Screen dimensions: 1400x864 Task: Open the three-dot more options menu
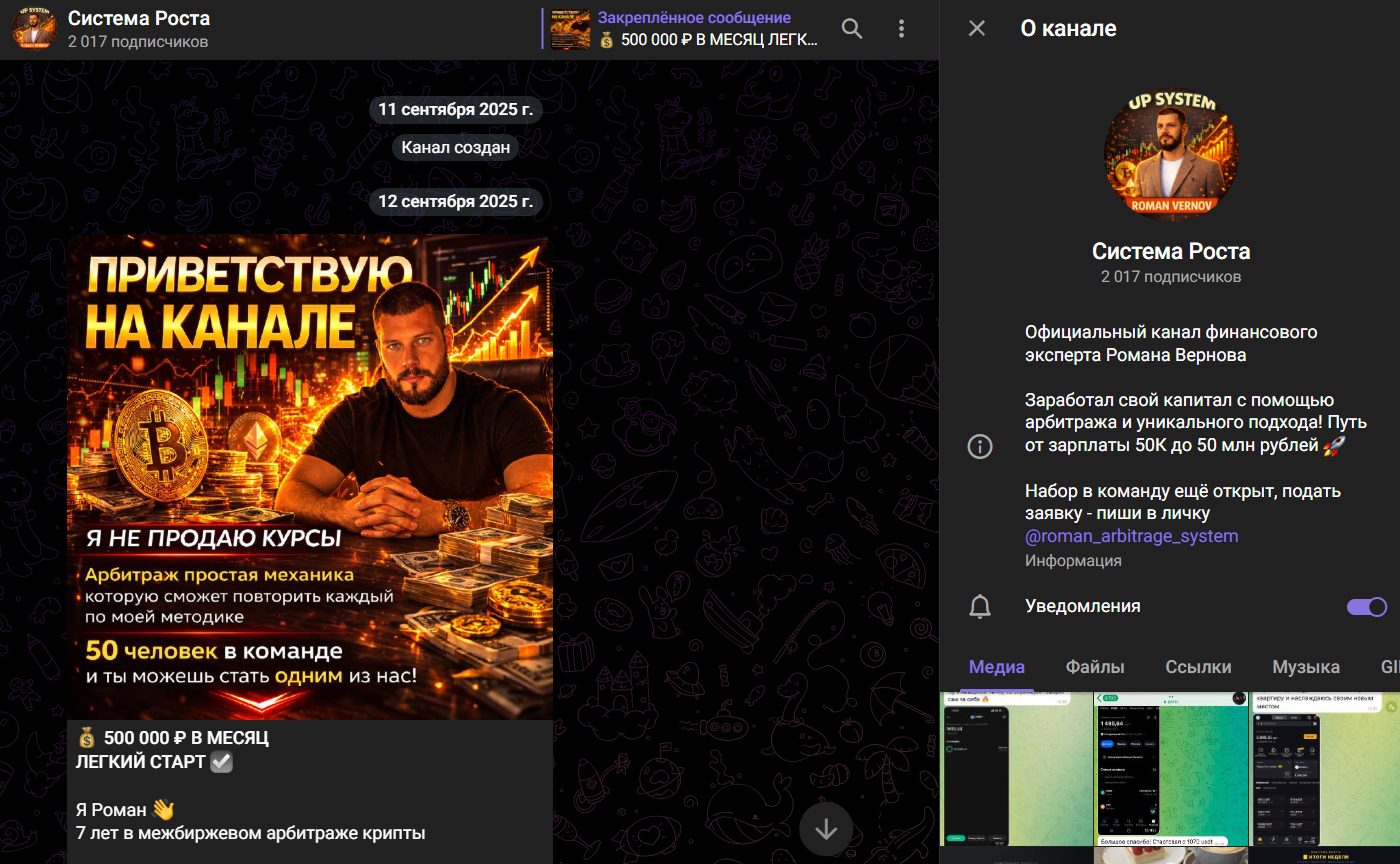[901, 29]
